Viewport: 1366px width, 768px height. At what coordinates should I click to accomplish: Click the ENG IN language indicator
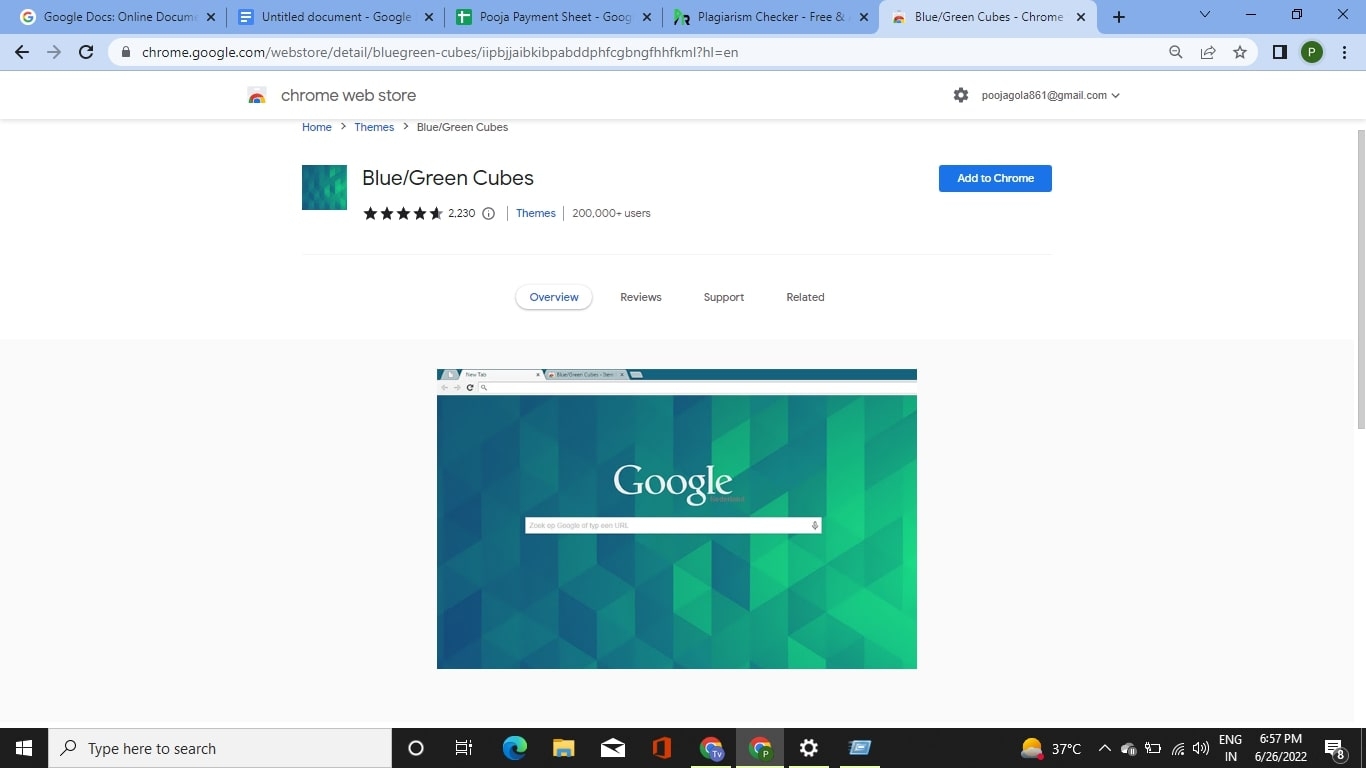[x=1230, y=748]
